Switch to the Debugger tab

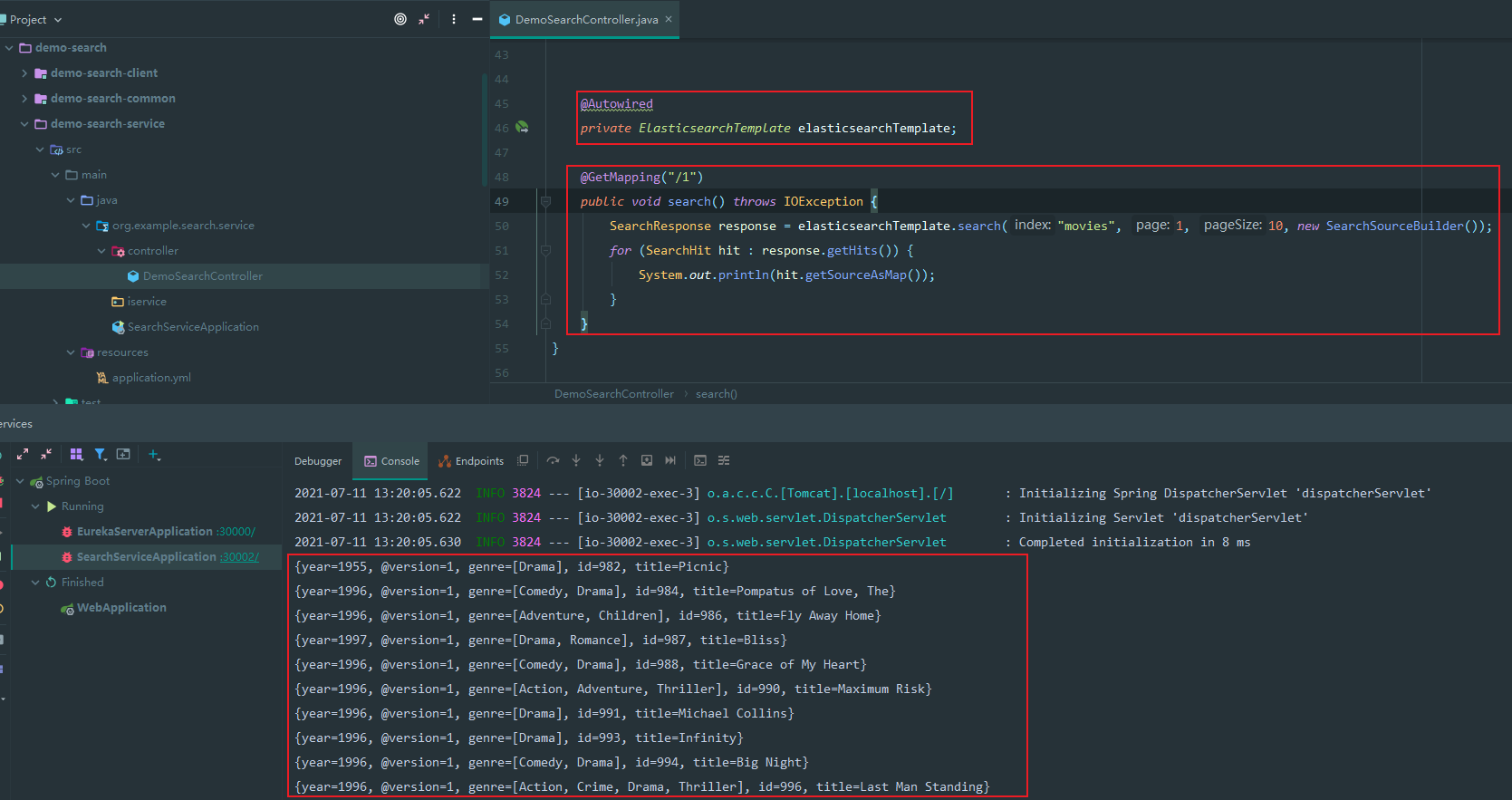pos(318,461)
